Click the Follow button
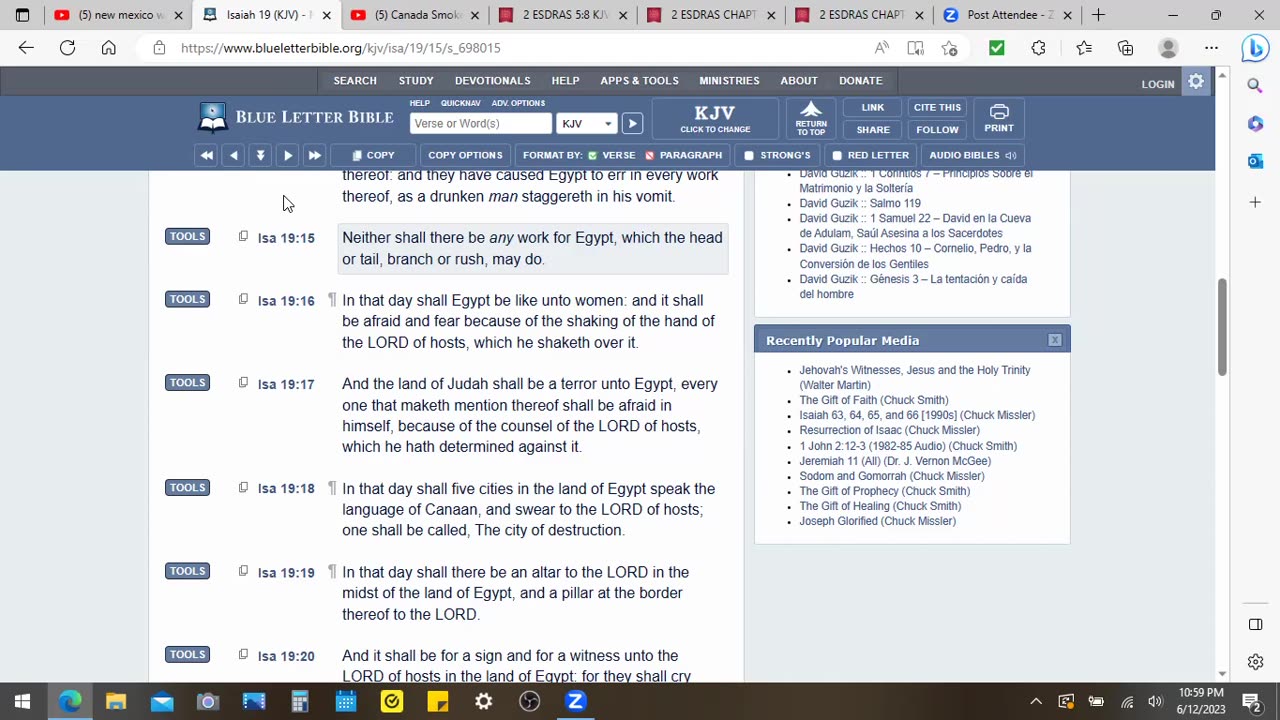Image resolution: width=1280 pixels, height=720 pixels. [x=937, y=130]
